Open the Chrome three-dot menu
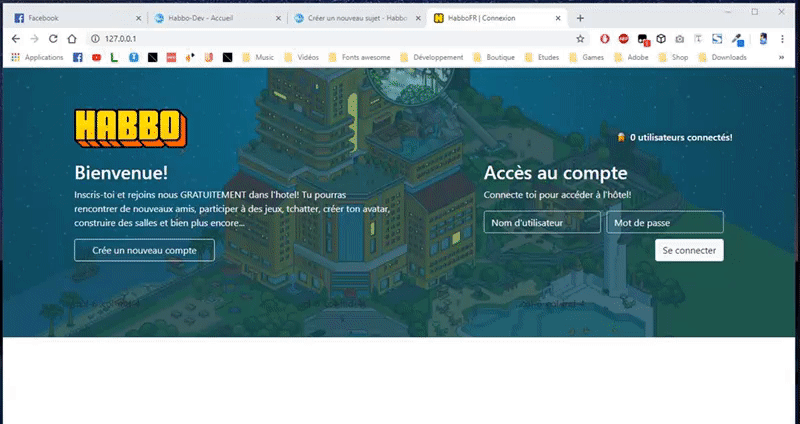 pos(782,39)
